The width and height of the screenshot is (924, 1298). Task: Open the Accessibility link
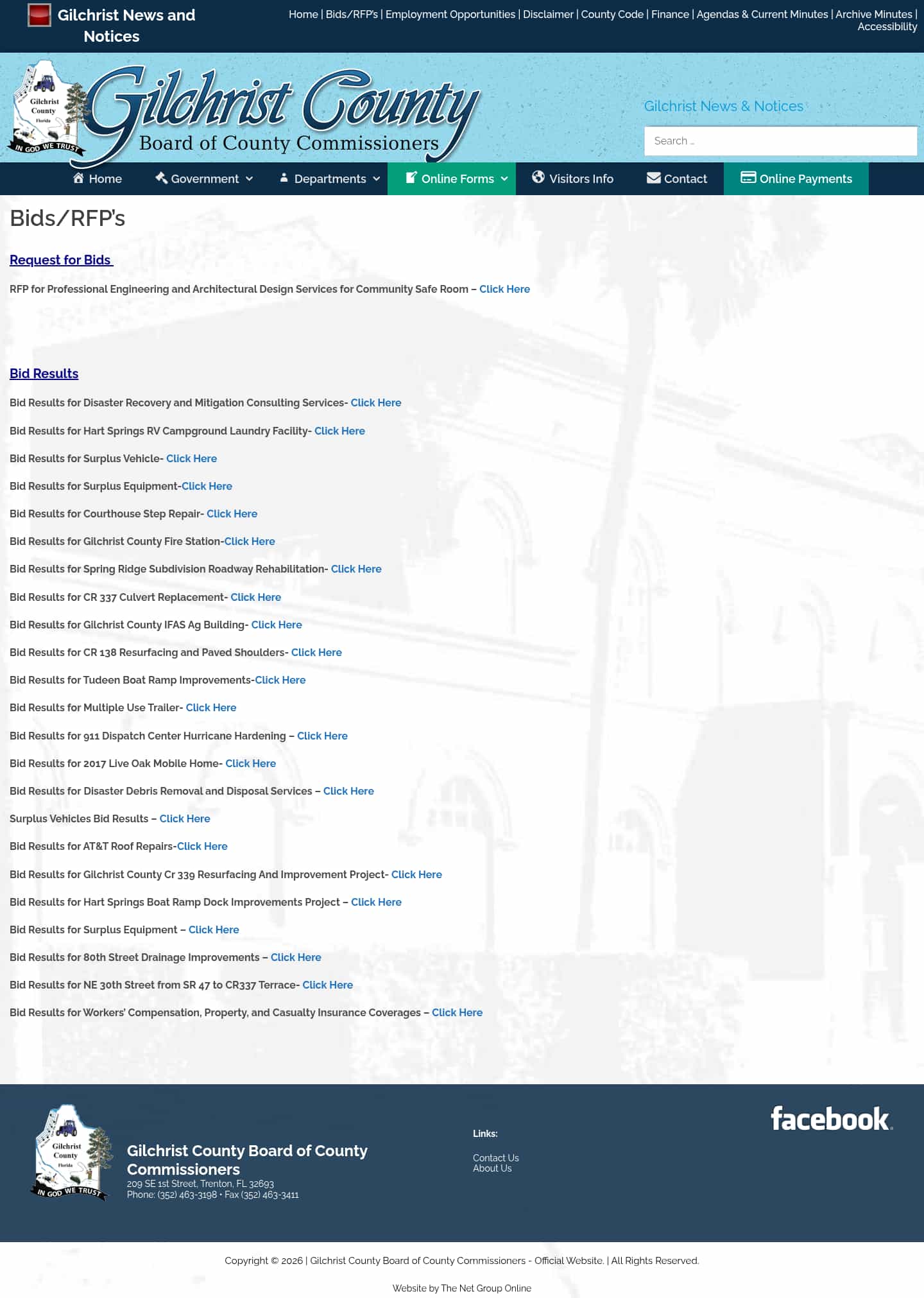tap(887, 26)
